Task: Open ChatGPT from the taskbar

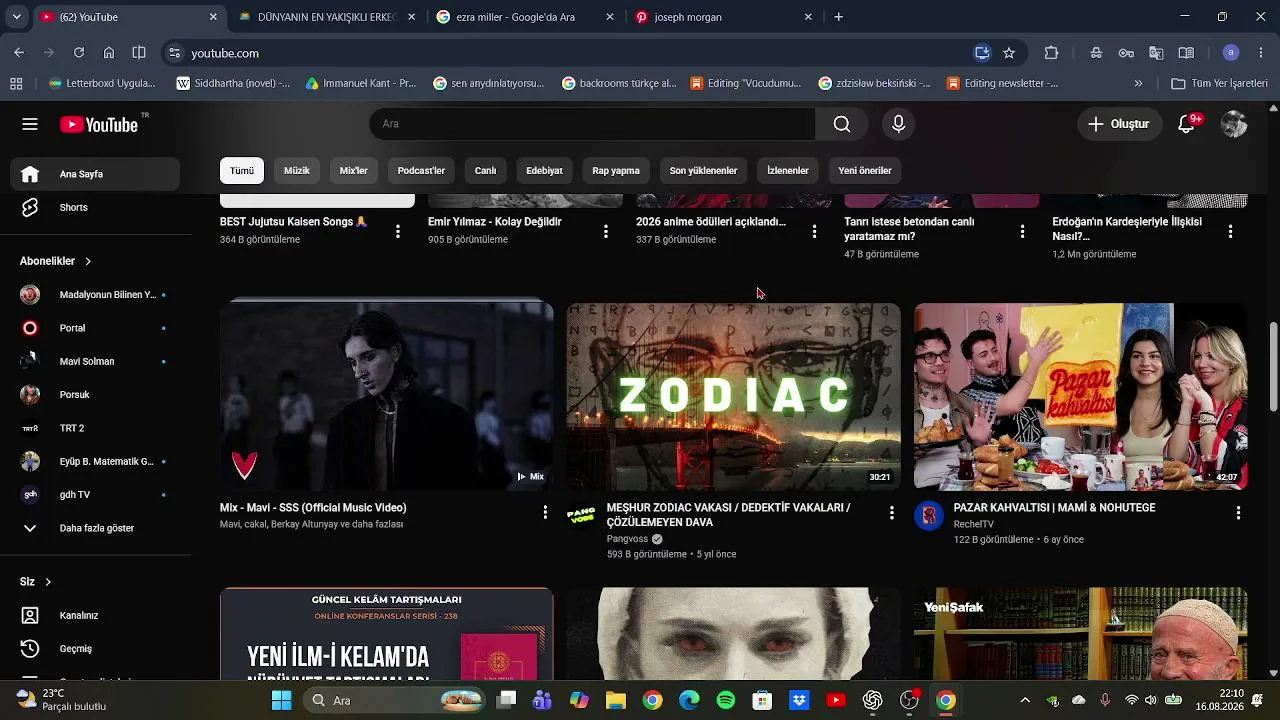Action: tap(873, 700)
